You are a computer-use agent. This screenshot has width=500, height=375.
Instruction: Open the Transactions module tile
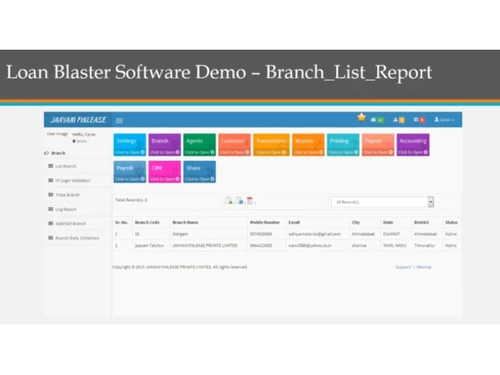[271, 145]
